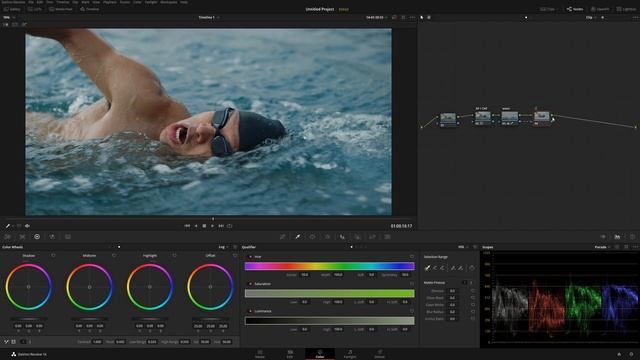Open the Log wheels mode dropdown
This screenshot has height=360, width=640.
tap(224, 247)
